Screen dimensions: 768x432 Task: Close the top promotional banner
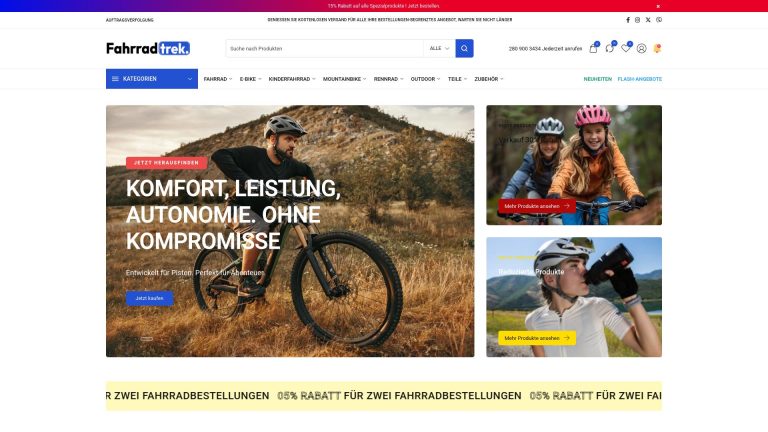click(x=658, y=6)
